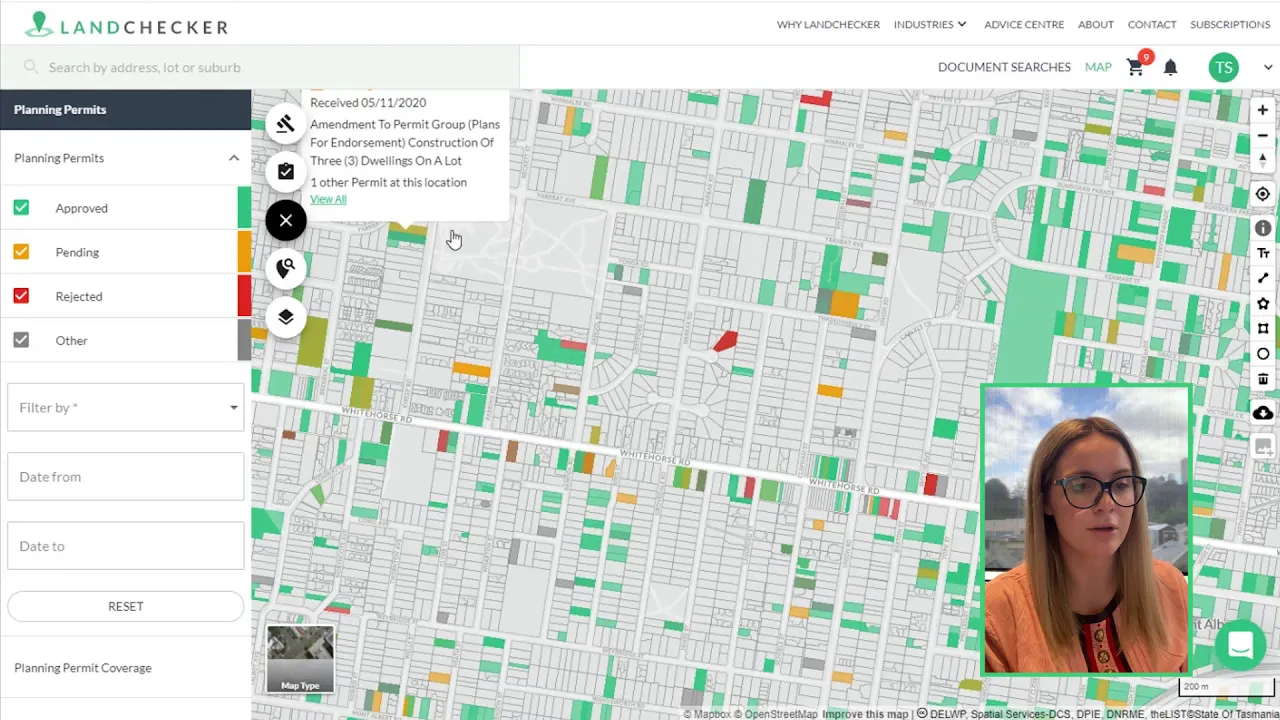Image resolution: width=1280 pixels, height=720 pixels.
Task: Go to Landchecker home logo
Action: click(x=126, y=25)
